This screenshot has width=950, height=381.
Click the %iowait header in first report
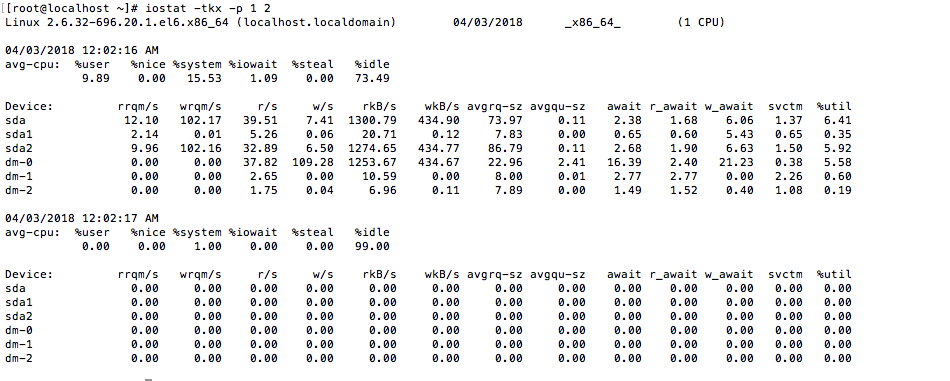(x=253, y=64)
